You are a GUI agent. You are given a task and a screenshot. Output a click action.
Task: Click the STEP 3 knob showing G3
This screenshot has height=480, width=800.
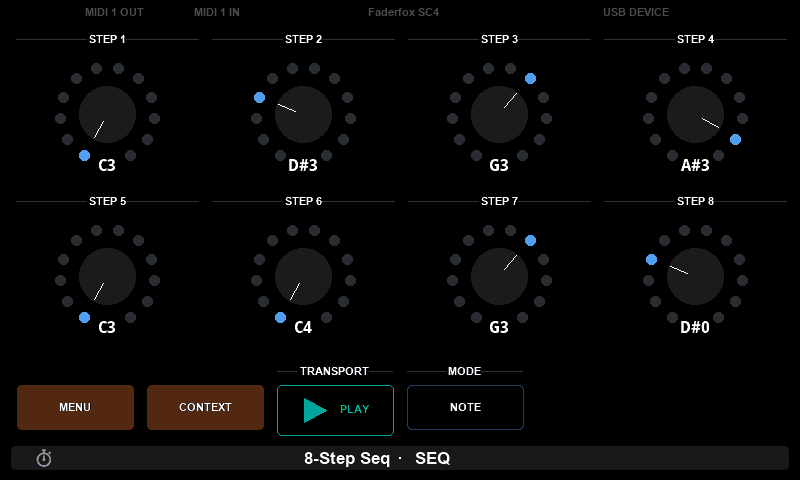499,115
